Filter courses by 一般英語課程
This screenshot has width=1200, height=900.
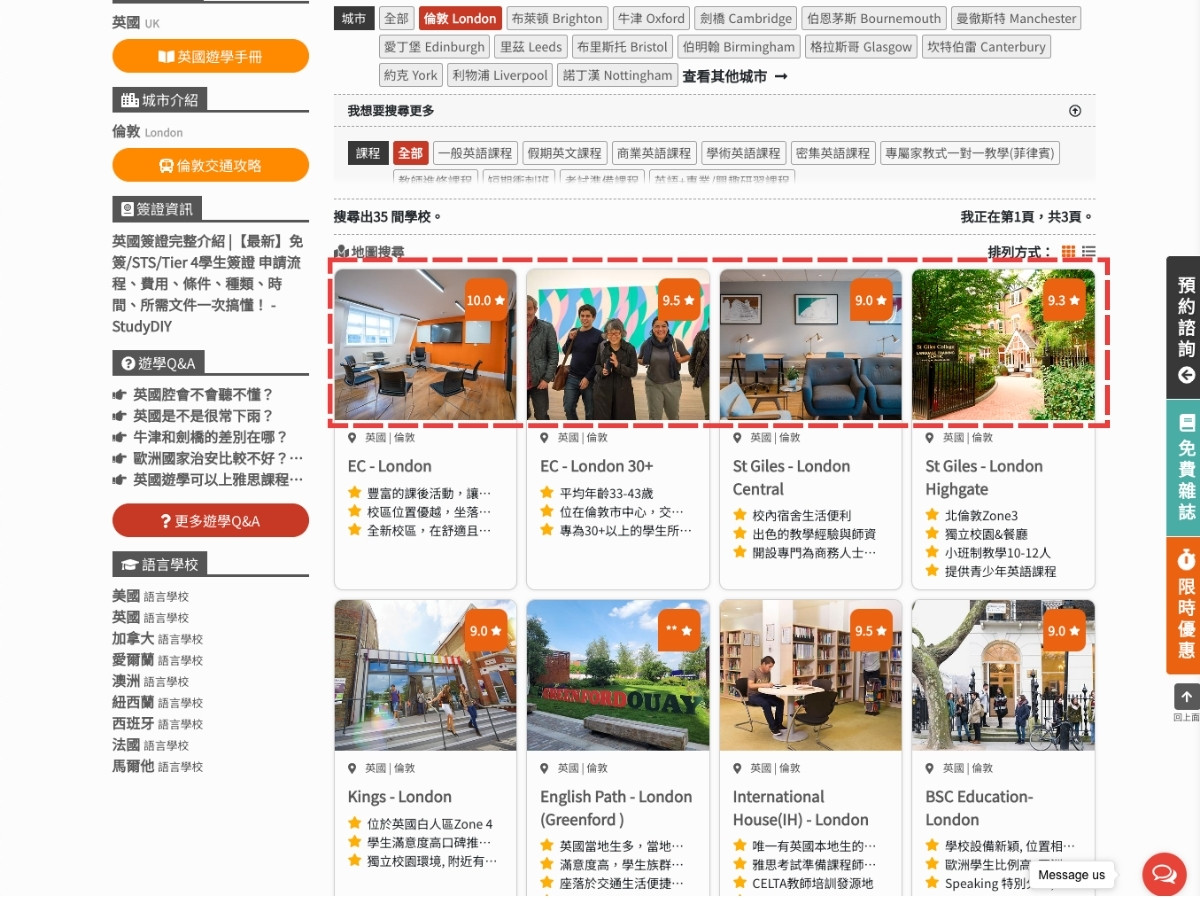[475, 153]
